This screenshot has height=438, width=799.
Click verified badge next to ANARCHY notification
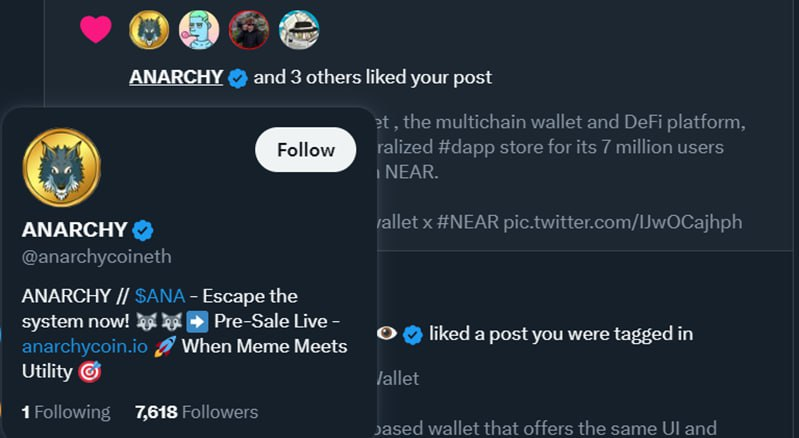238,78
